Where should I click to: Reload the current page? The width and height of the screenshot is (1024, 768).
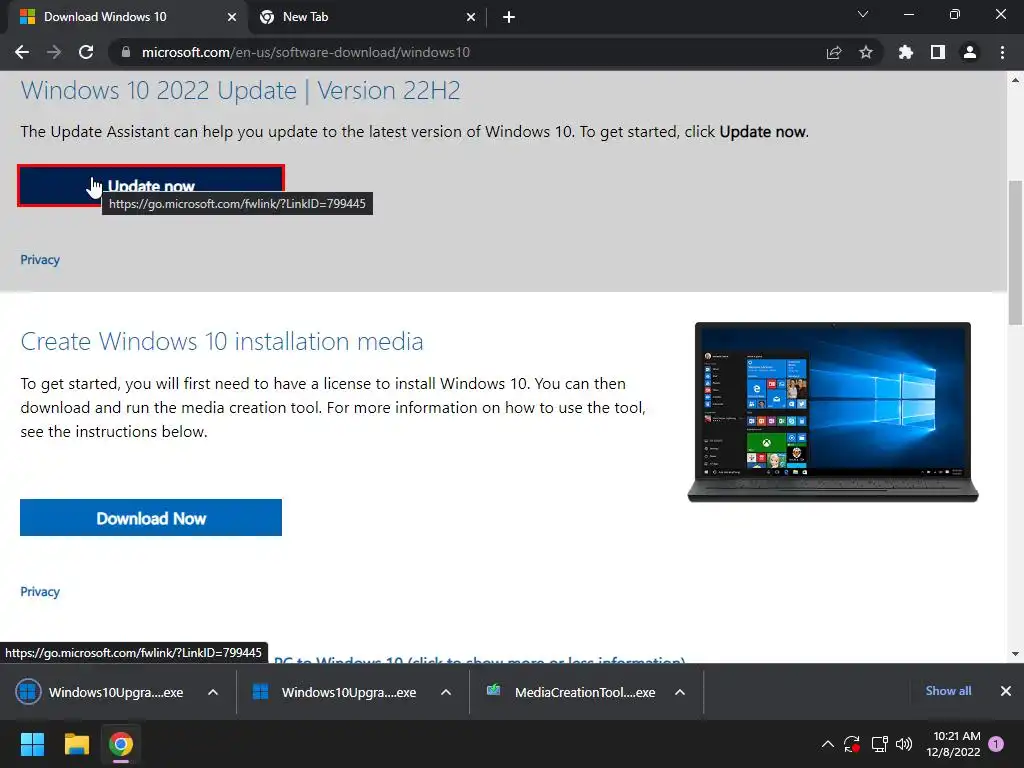86,52
